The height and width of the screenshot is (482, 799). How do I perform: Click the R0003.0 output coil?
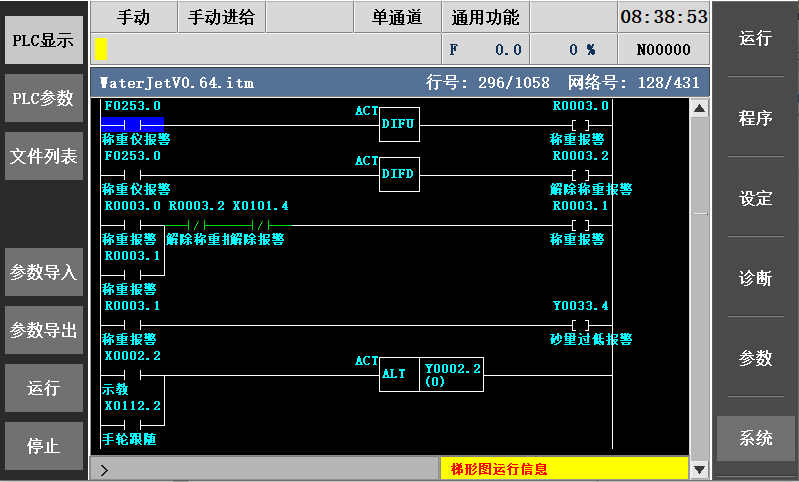[x=580, y=125]
